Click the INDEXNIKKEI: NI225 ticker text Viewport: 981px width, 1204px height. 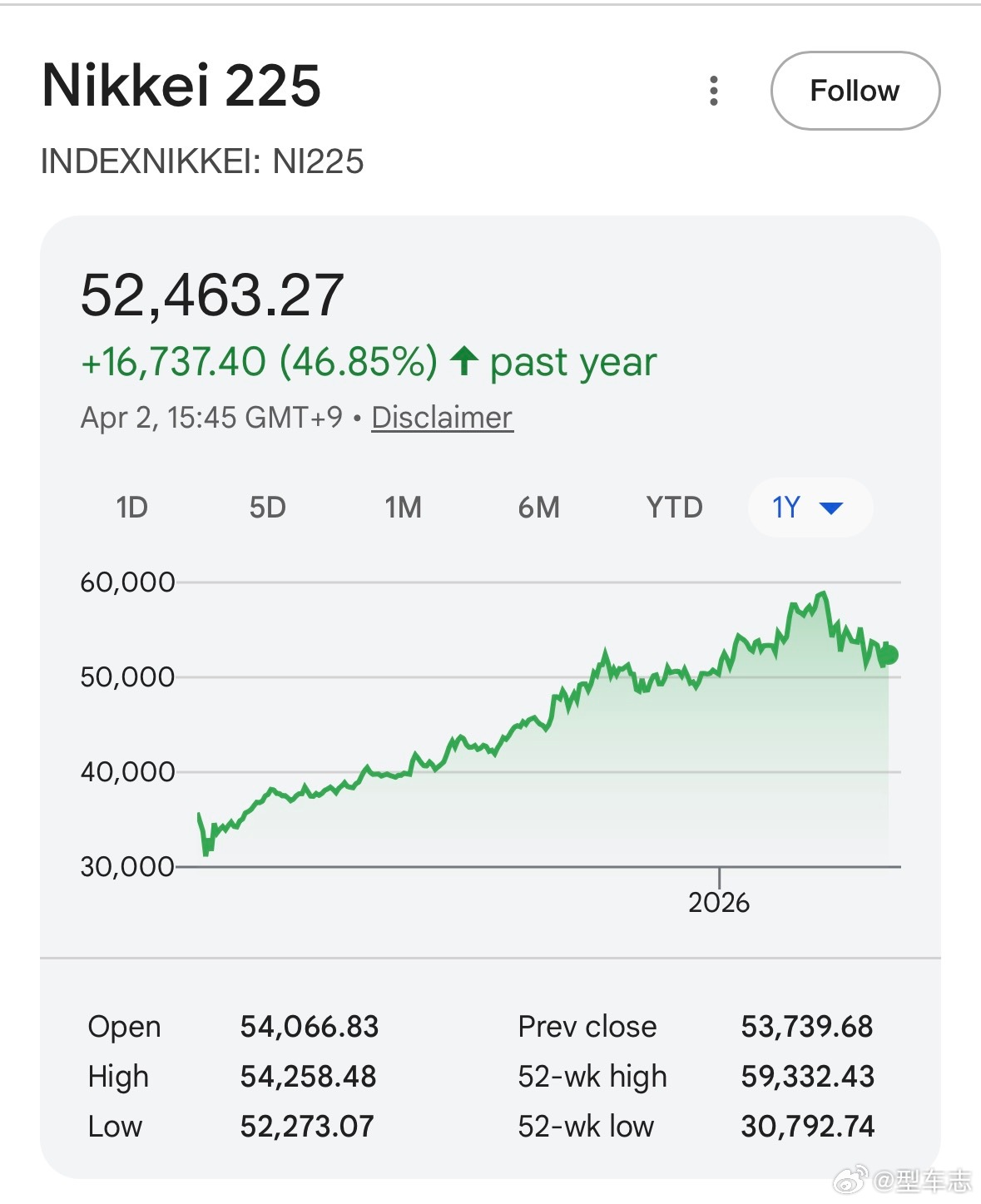(202, 161)
